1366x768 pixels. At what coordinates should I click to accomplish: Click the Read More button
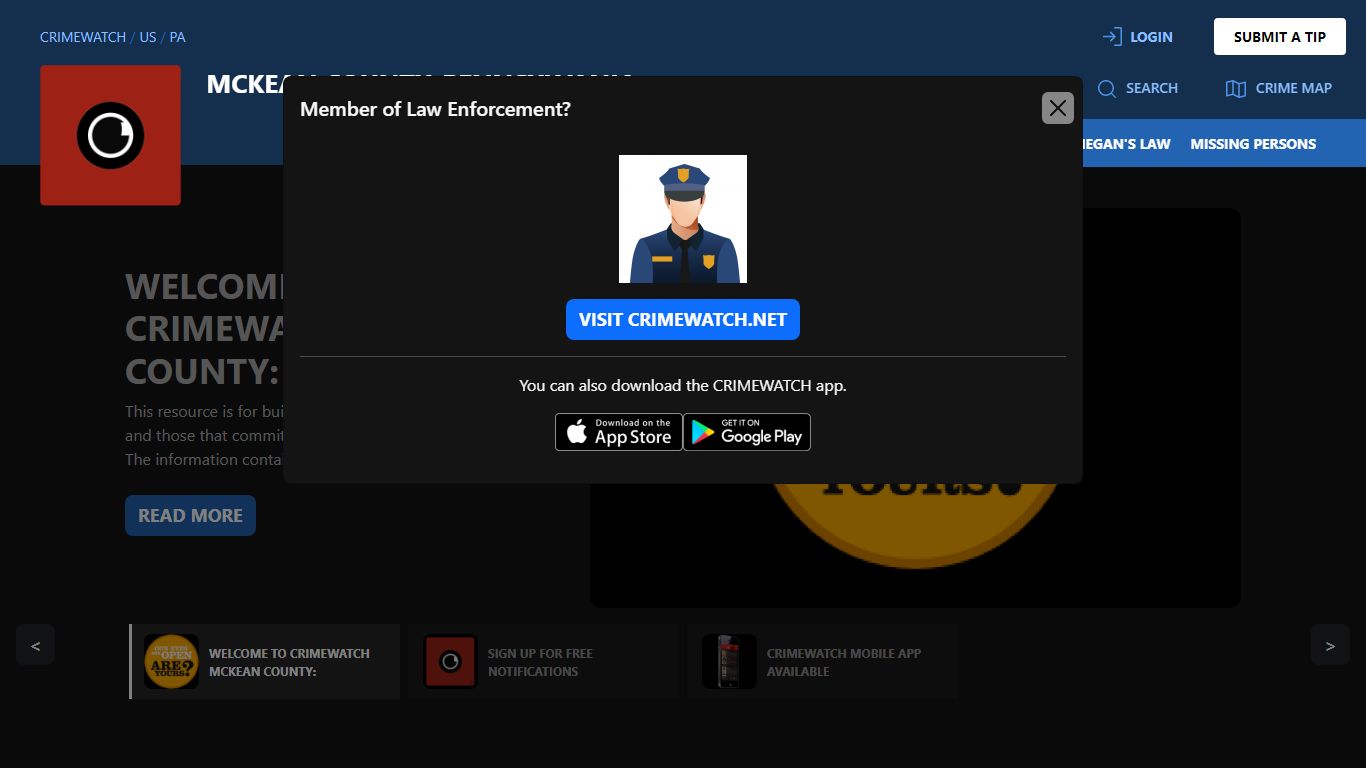(190, 516)
